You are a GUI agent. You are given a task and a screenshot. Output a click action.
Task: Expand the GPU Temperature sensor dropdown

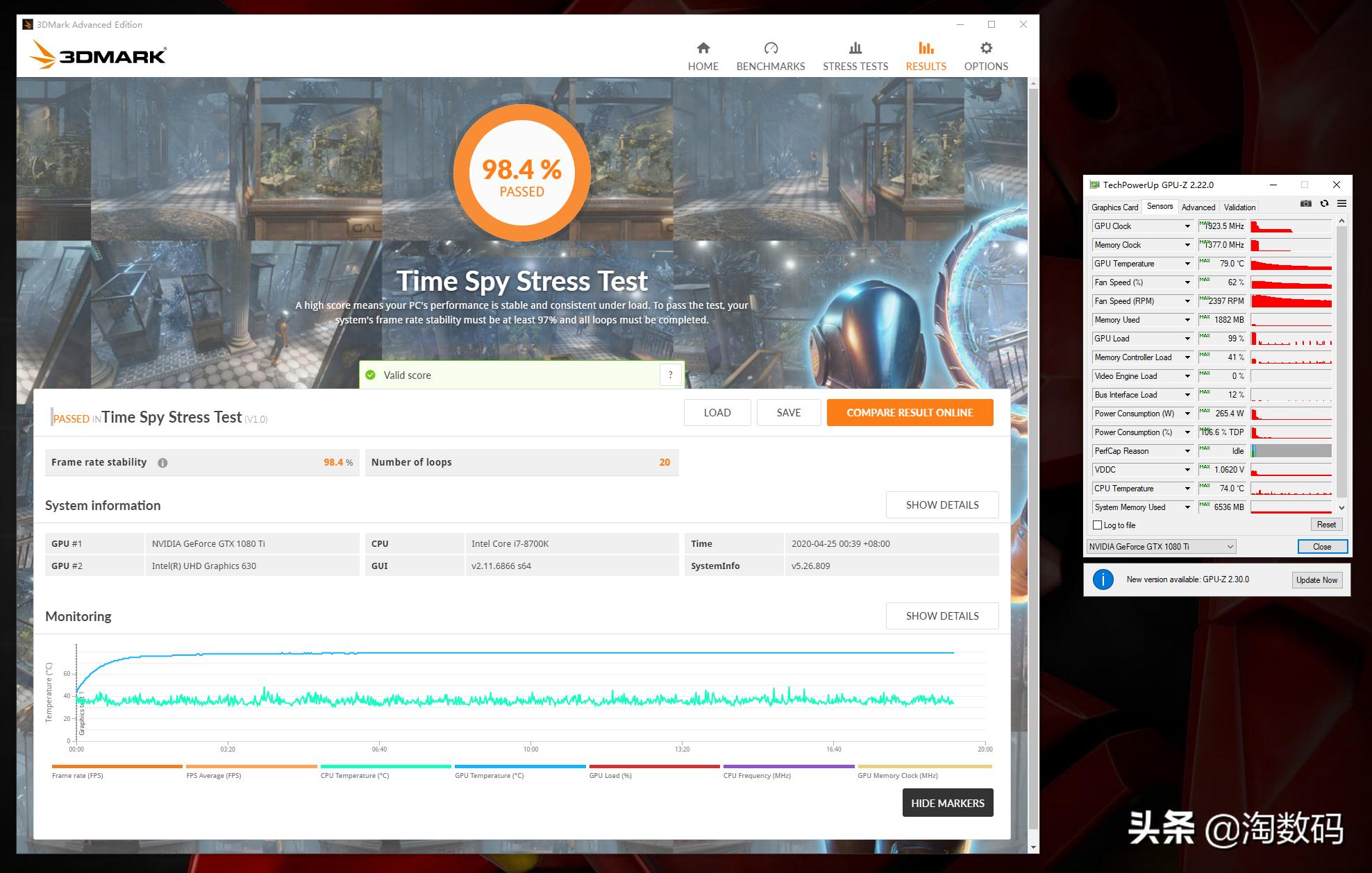point(1187,264)
